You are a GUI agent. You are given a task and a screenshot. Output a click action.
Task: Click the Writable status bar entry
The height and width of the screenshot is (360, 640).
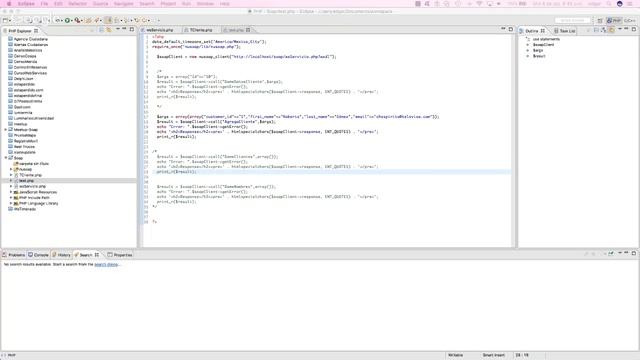(456, 355)
